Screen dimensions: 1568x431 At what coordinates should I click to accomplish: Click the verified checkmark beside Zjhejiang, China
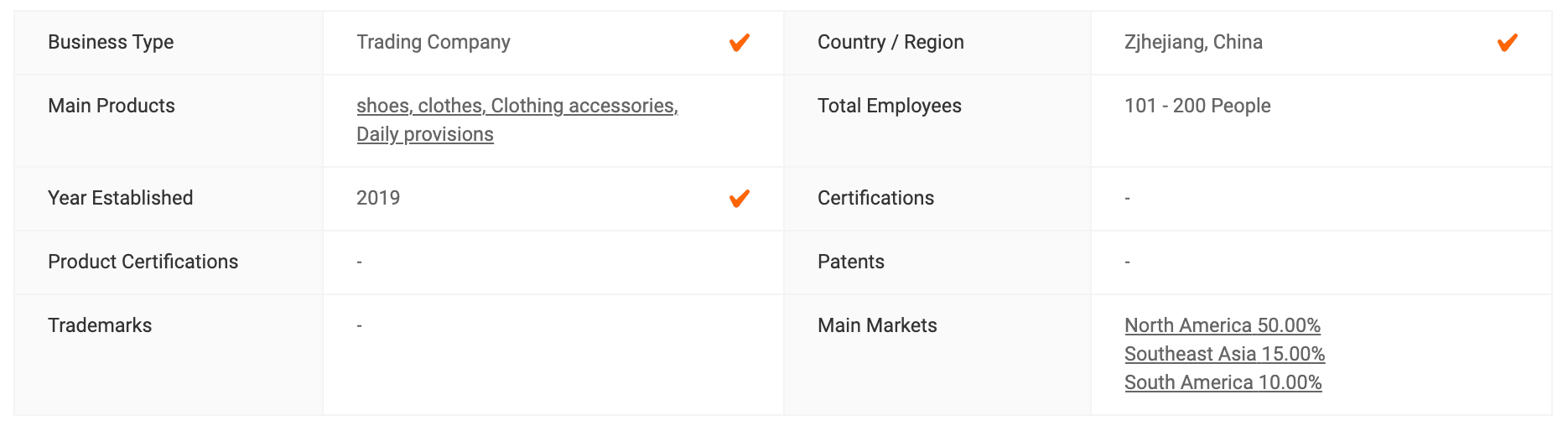pos(1507,43)
